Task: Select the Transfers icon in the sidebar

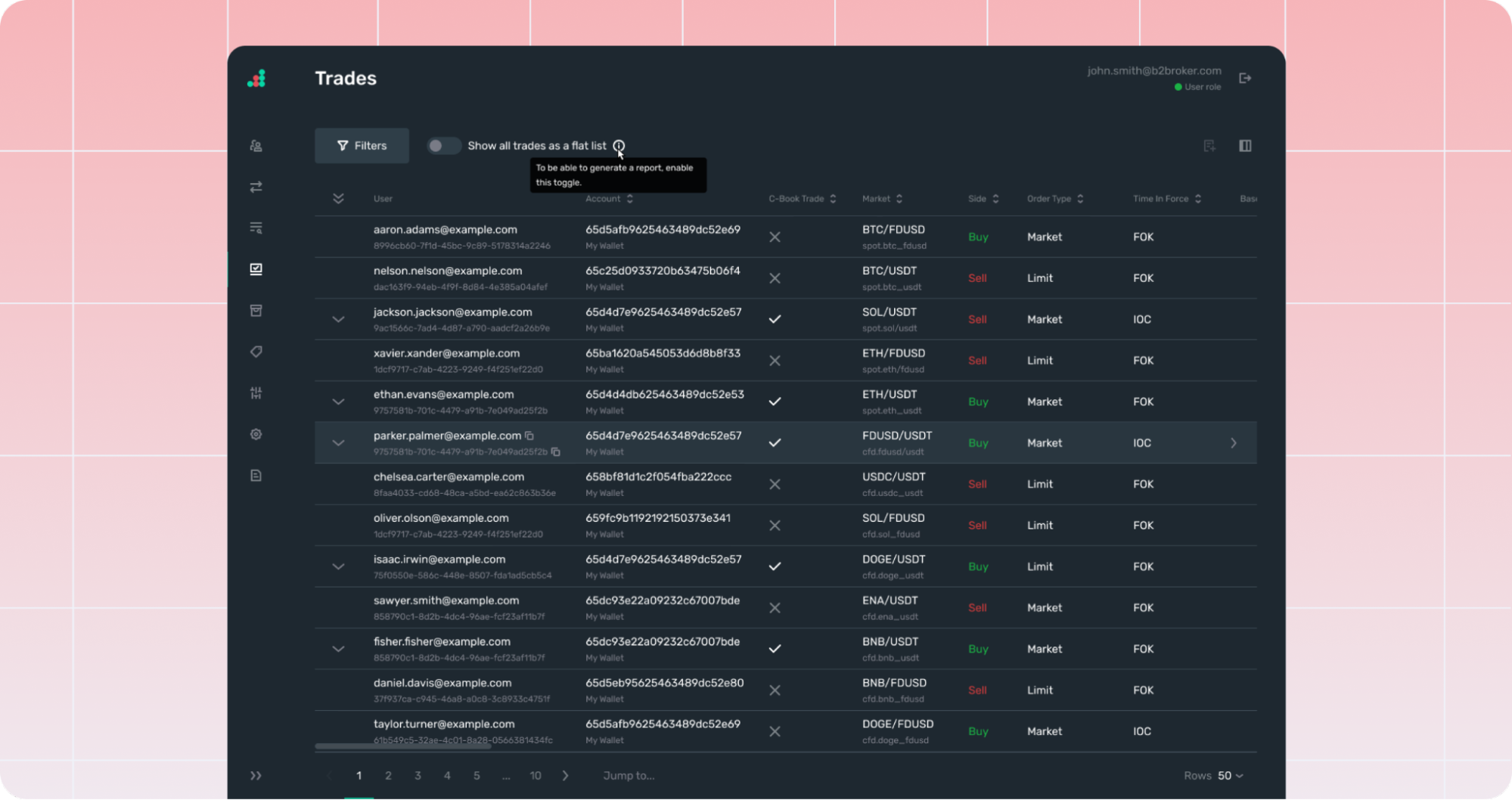Action: 256,187
